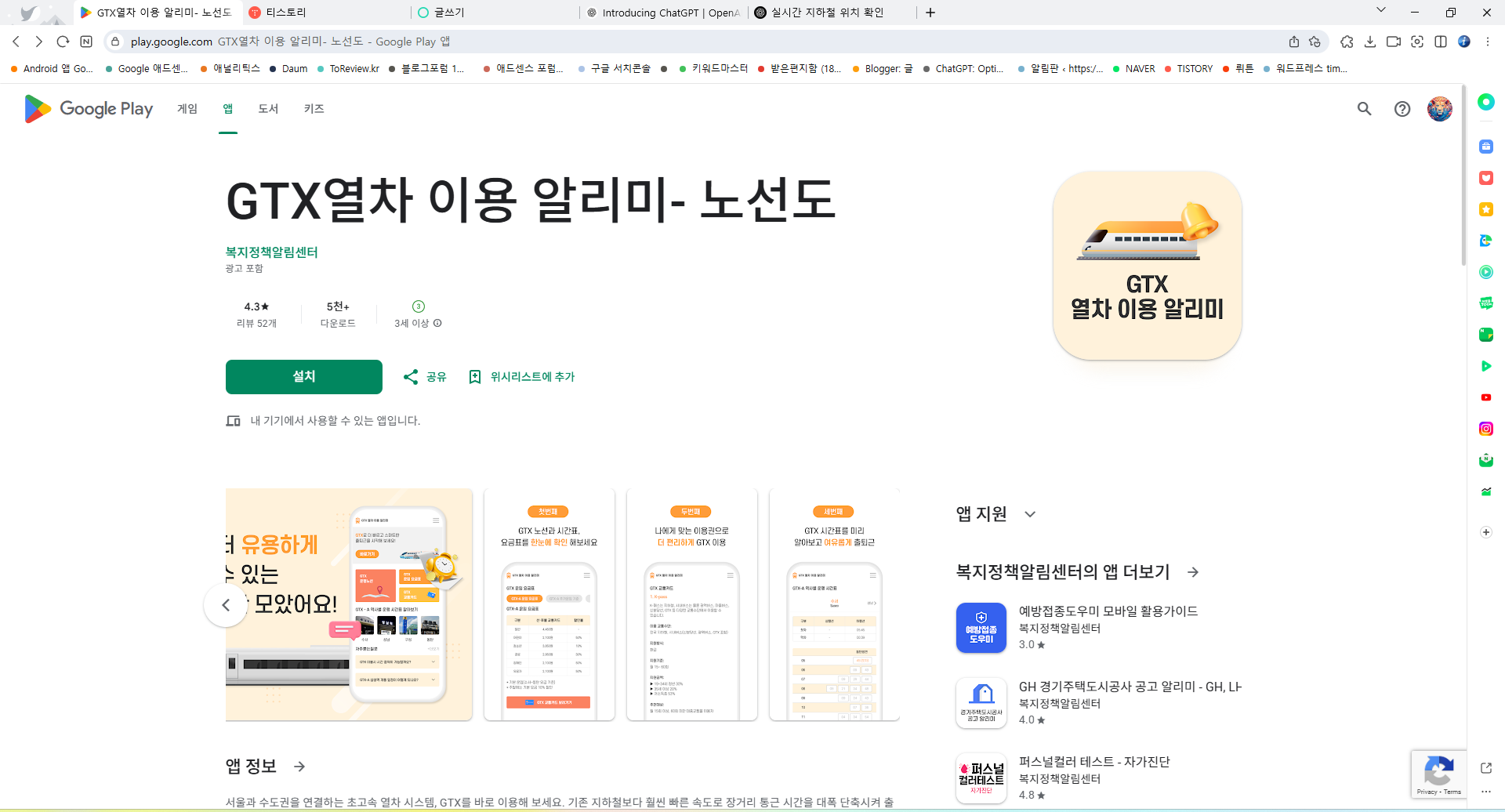Go back with browser back arrow
Screen dimensions: 1505x812
pyautogui.click(x=16, y=42)
